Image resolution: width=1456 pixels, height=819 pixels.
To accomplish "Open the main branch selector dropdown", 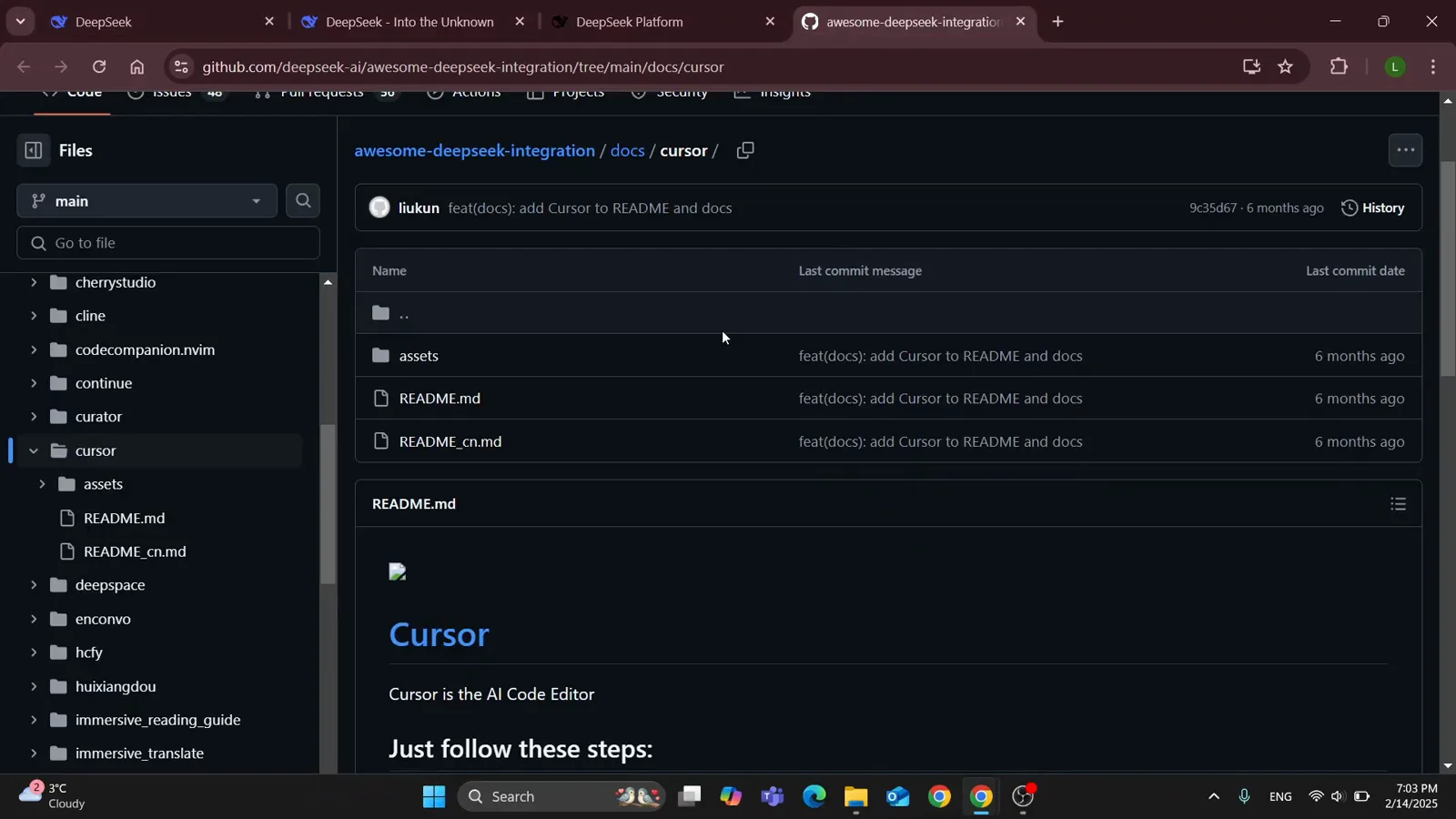I will (147, 201).
